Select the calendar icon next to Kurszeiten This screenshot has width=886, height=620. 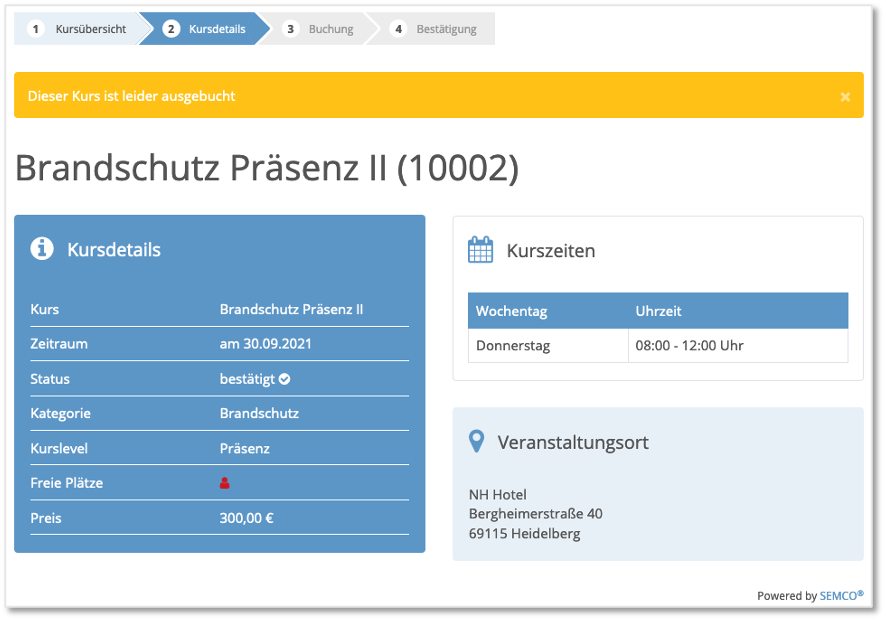point(480,248)
